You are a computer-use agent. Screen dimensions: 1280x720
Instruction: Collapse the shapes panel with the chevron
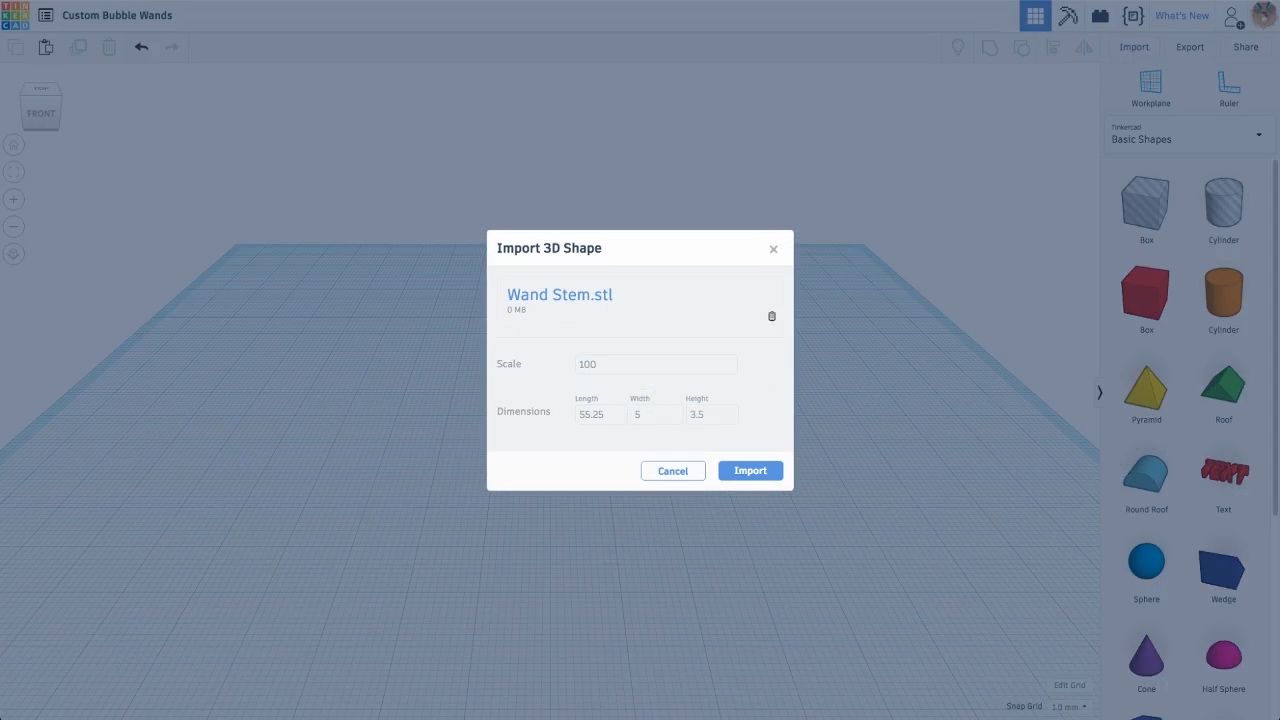1099,393
